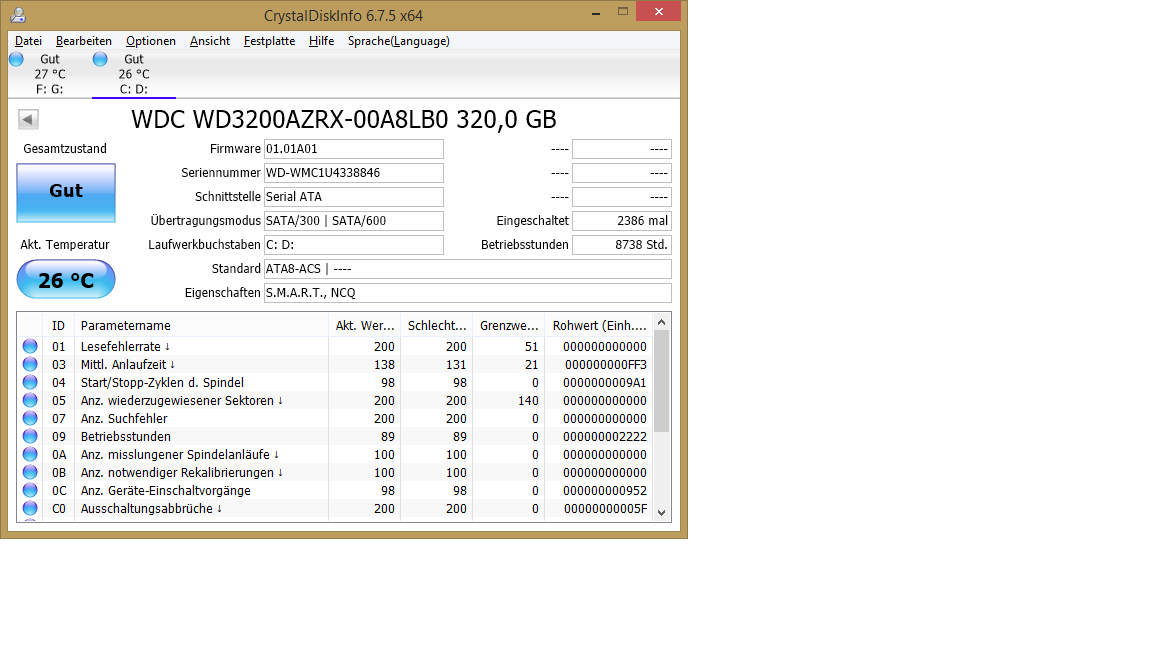Click status orb for Lesefehlerrate row
1152x648 pixels.
point(30,346)
